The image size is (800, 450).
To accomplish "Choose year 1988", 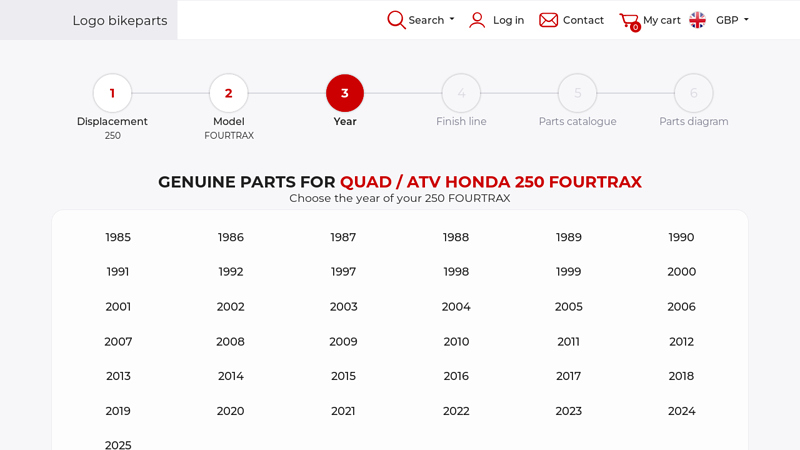I will pyautogui.click(x=456, y=237).
